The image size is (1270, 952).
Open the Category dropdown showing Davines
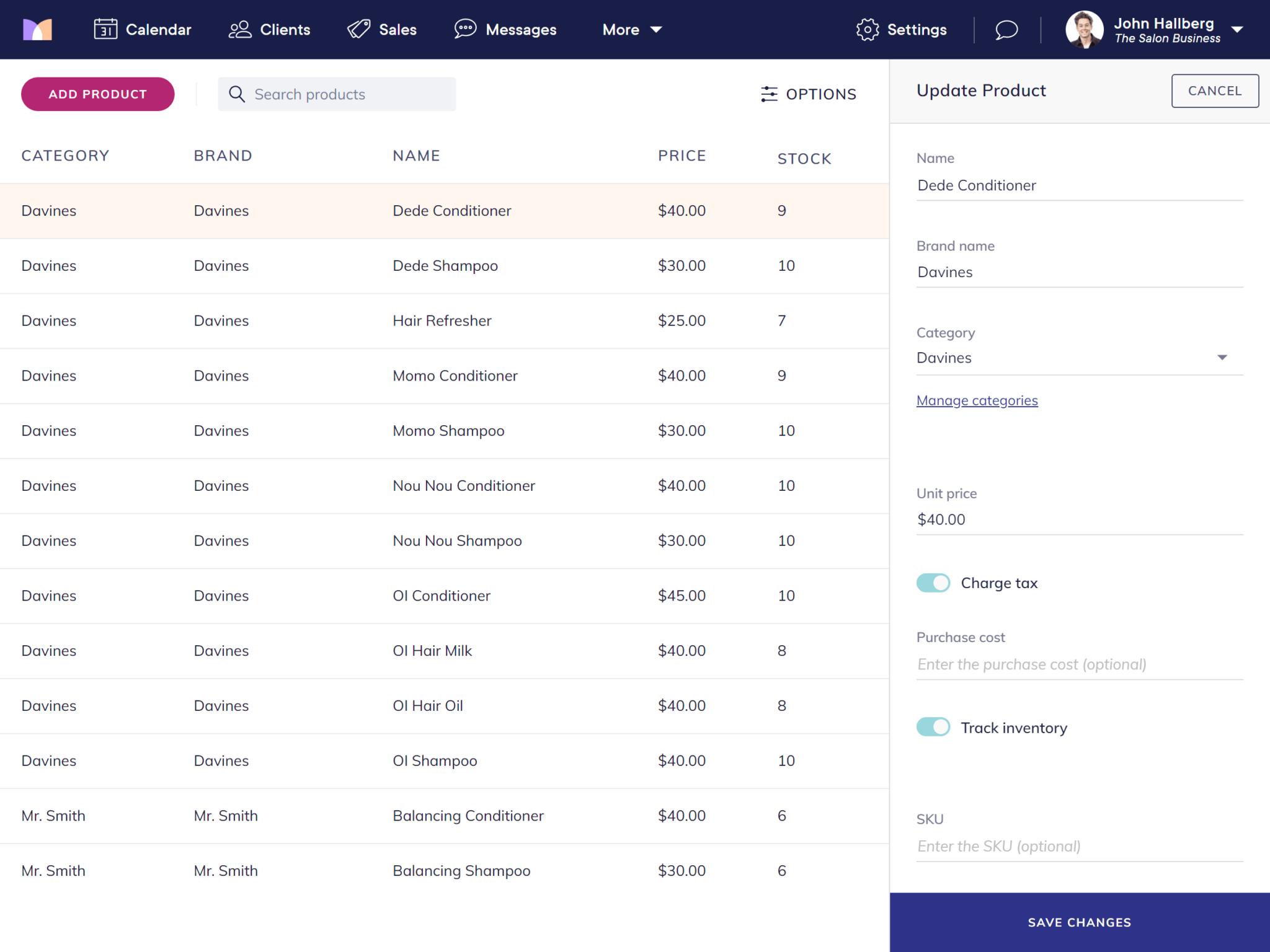coord(1080,358)
